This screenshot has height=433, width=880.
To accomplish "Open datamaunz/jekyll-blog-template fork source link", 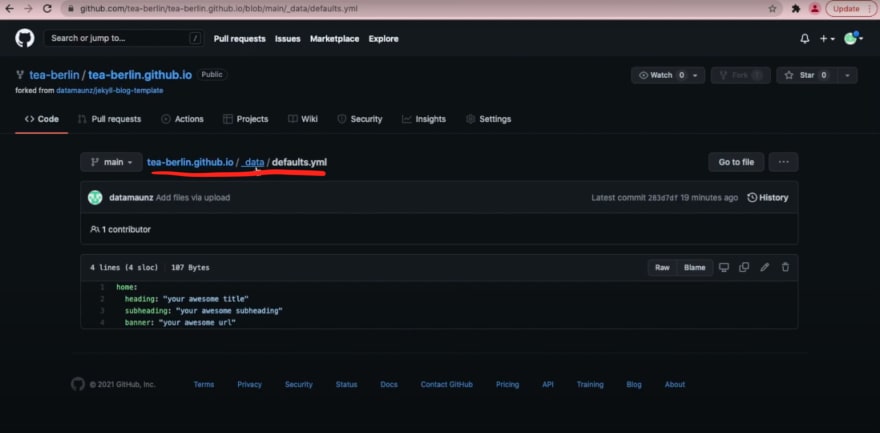I will [x=110, y=90].
